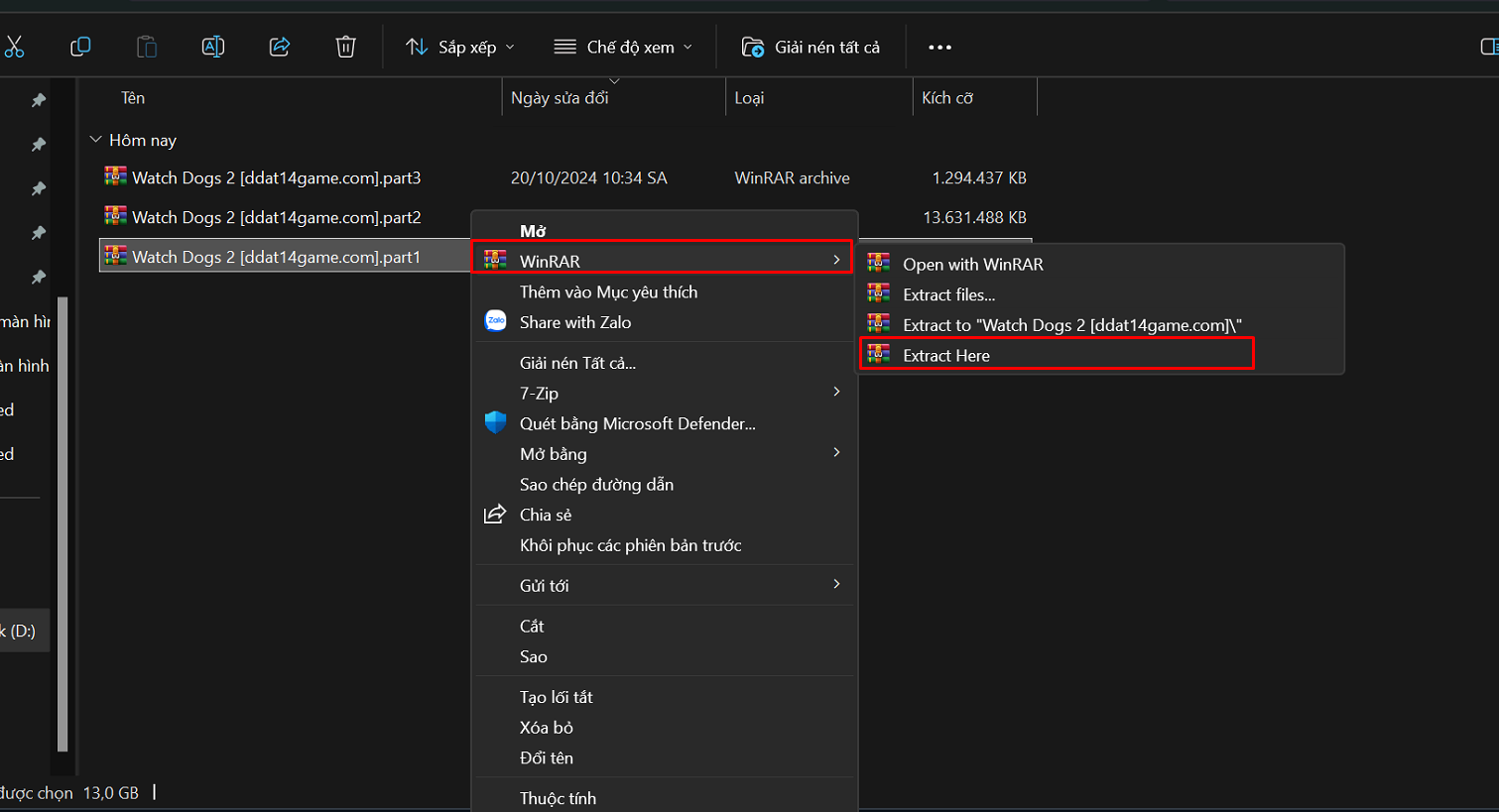The height and width of the screenshot is (812, 1499).
Task: Open the Chế độ xem view dropdown
Action: (x=623, y=47)
